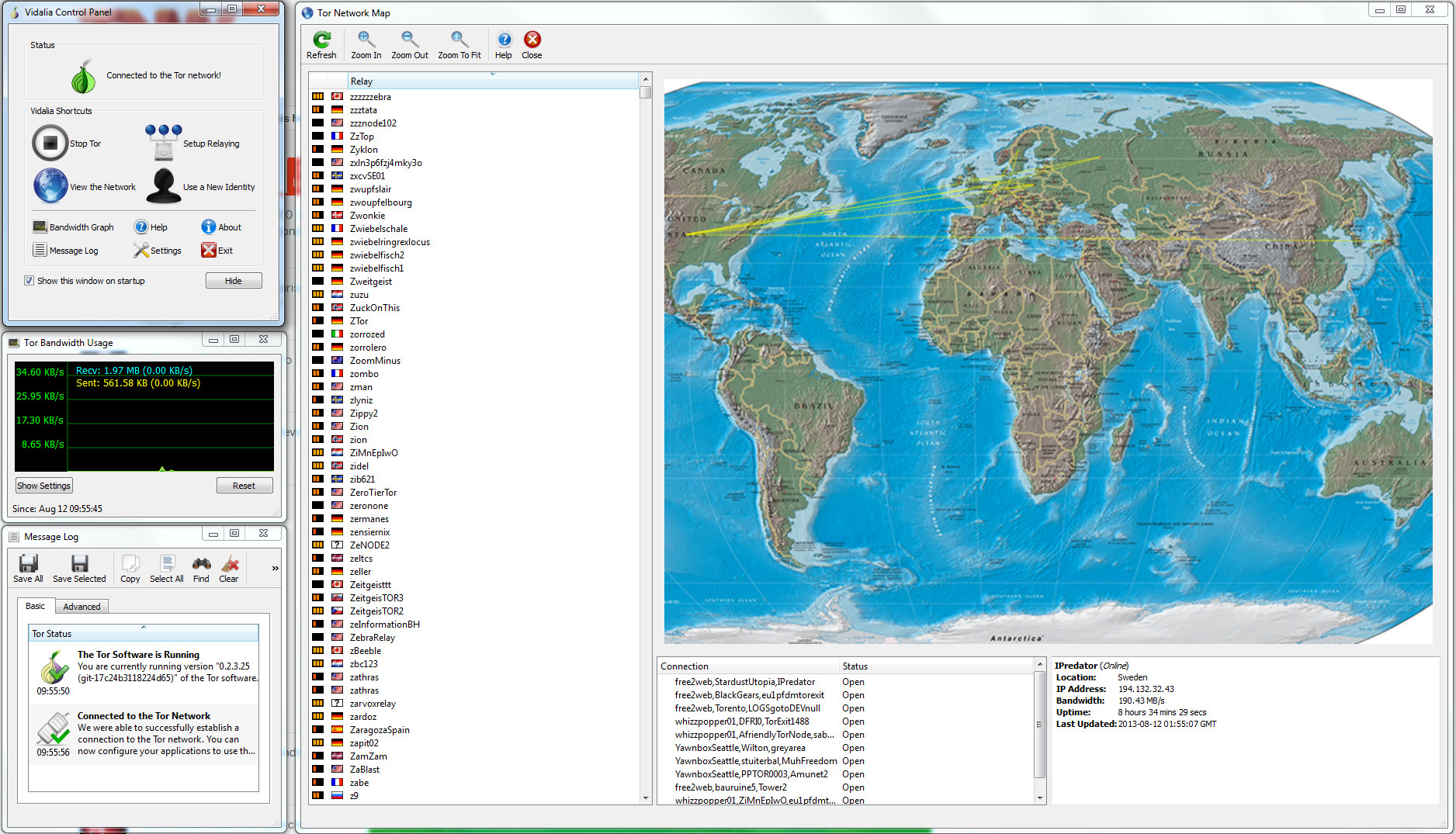Select relay ZaragozaSpain
Viewport: 1456px width, 834px height.
475,730
